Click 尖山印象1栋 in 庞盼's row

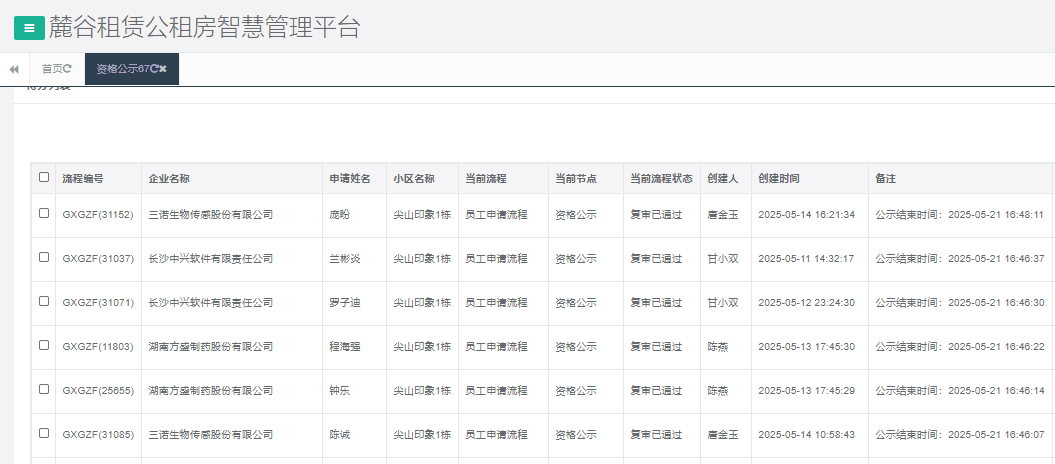[422, 215]
